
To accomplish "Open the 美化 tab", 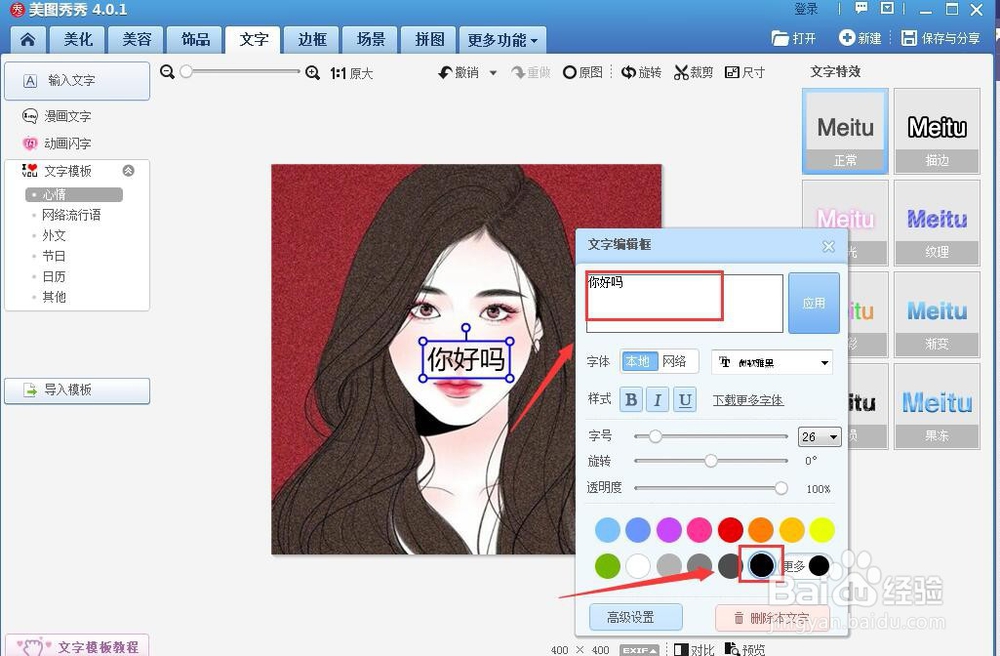I will click(x=78, y=40).
